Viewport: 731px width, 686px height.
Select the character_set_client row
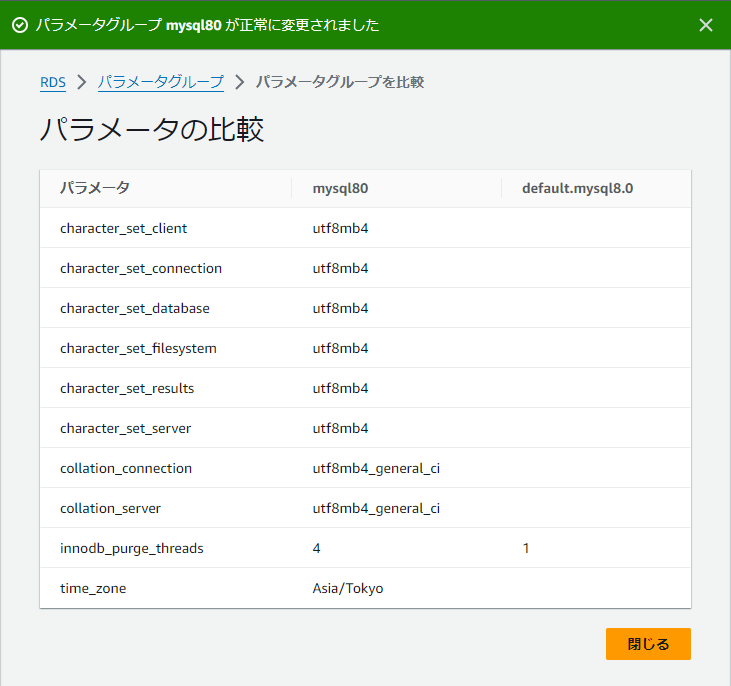pos(366,228)
